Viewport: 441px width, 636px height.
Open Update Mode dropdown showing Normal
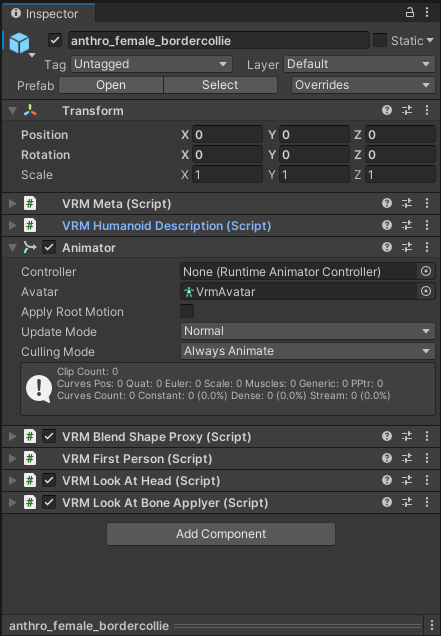coord(308,331)
